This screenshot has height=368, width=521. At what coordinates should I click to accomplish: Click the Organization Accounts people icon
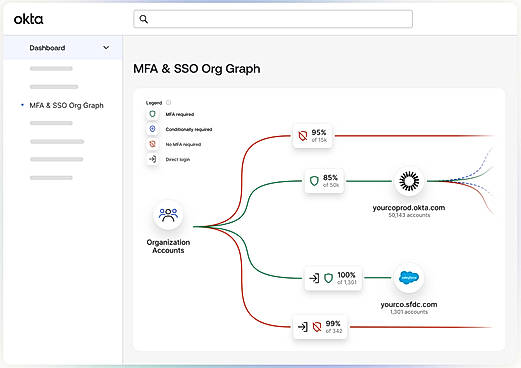[x=168, y=215]
